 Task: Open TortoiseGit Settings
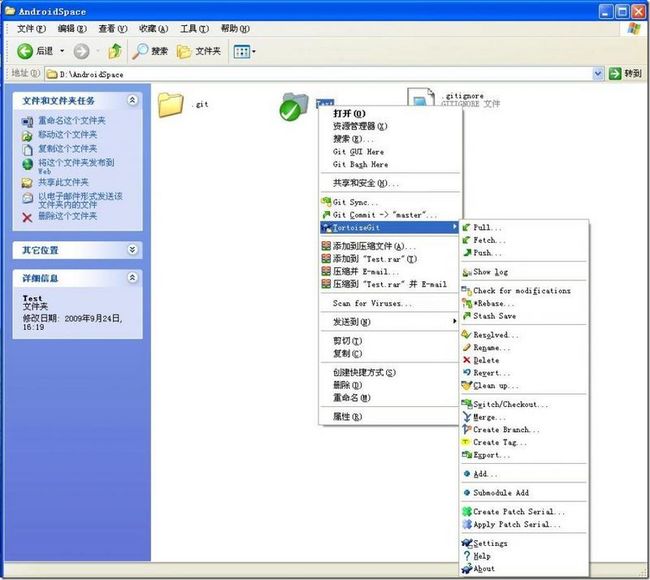coord(524,543)
